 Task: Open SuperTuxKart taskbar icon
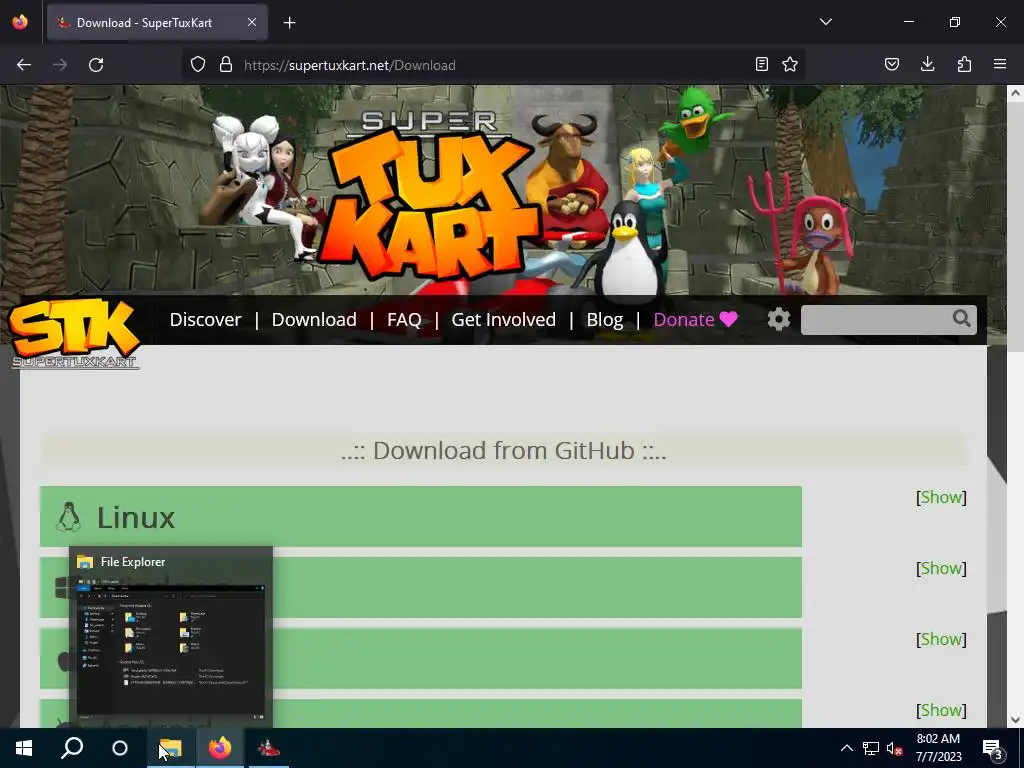pyautogui.click(x=268, y=748)
